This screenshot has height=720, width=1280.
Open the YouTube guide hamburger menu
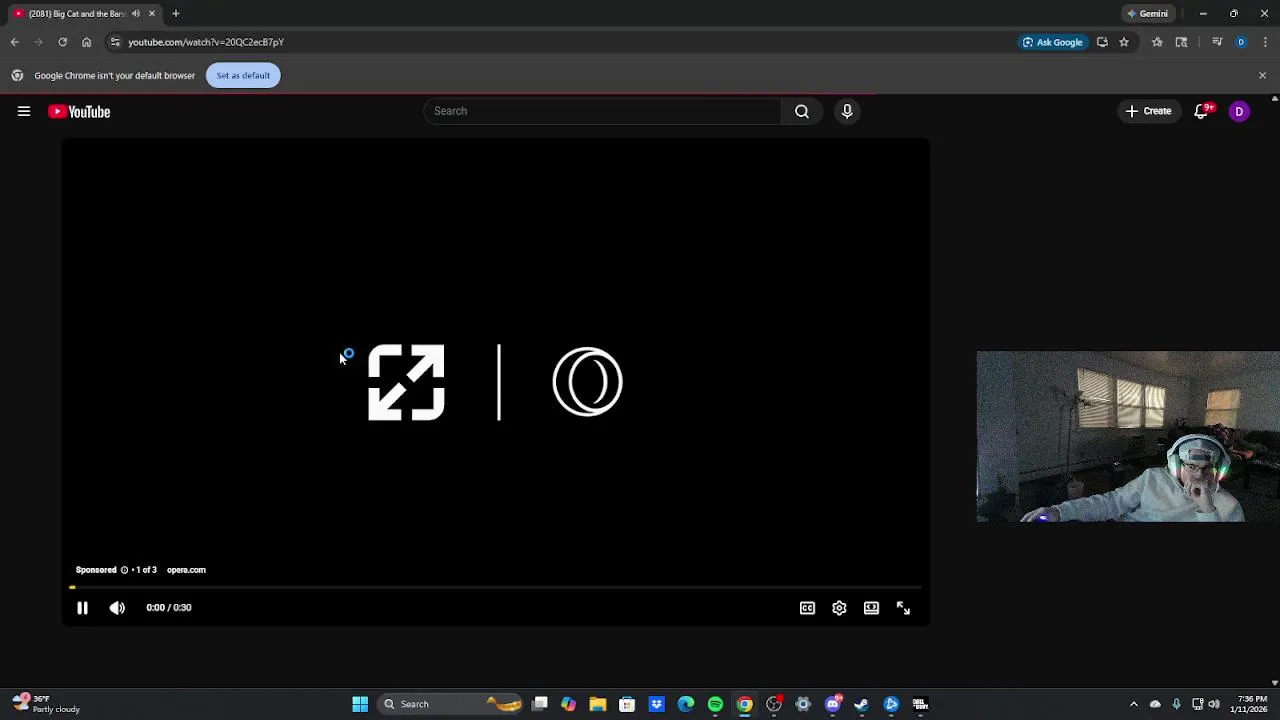click(24, 112)
